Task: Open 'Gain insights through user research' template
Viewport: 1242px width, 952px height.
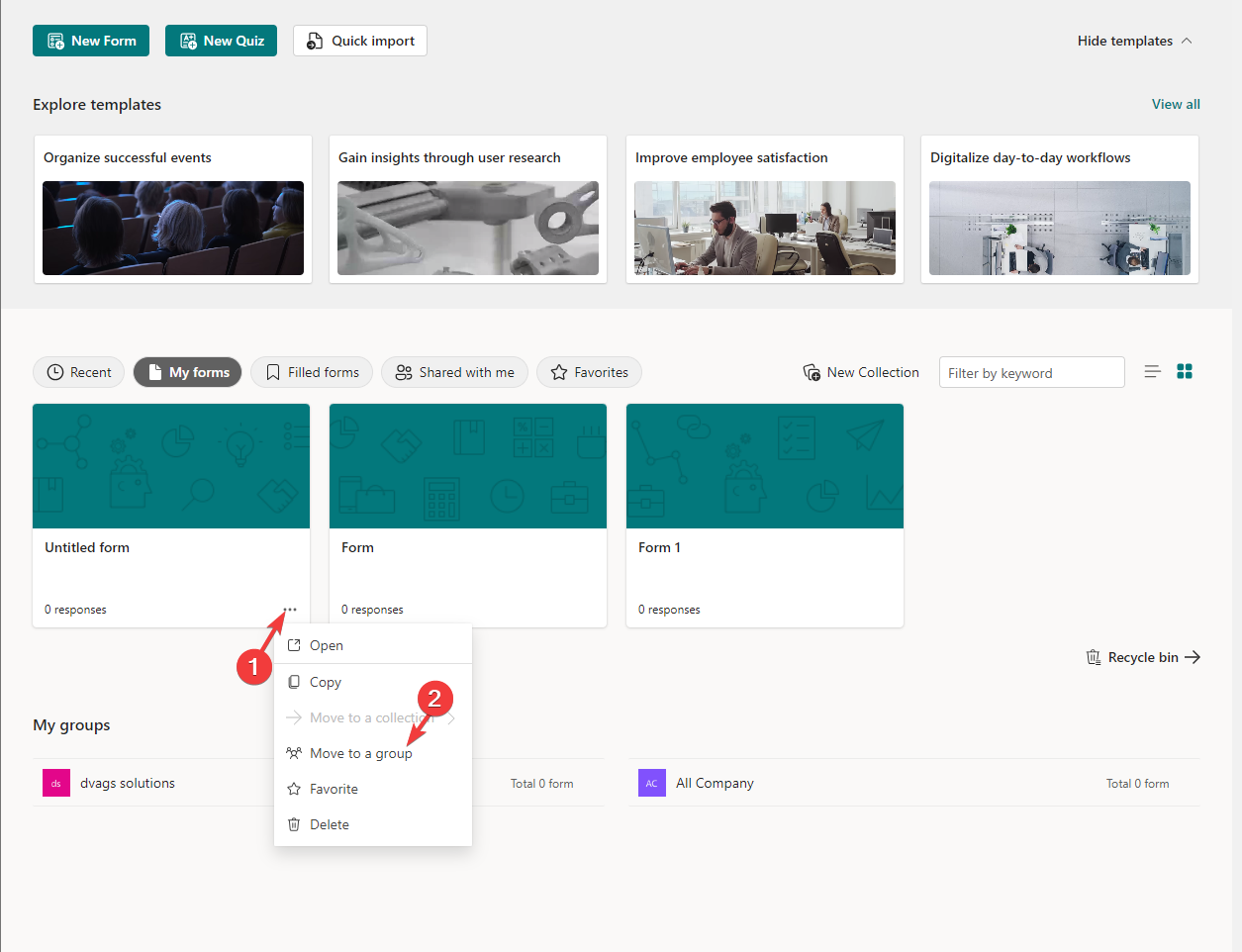Action: click(x=468, y=209)
